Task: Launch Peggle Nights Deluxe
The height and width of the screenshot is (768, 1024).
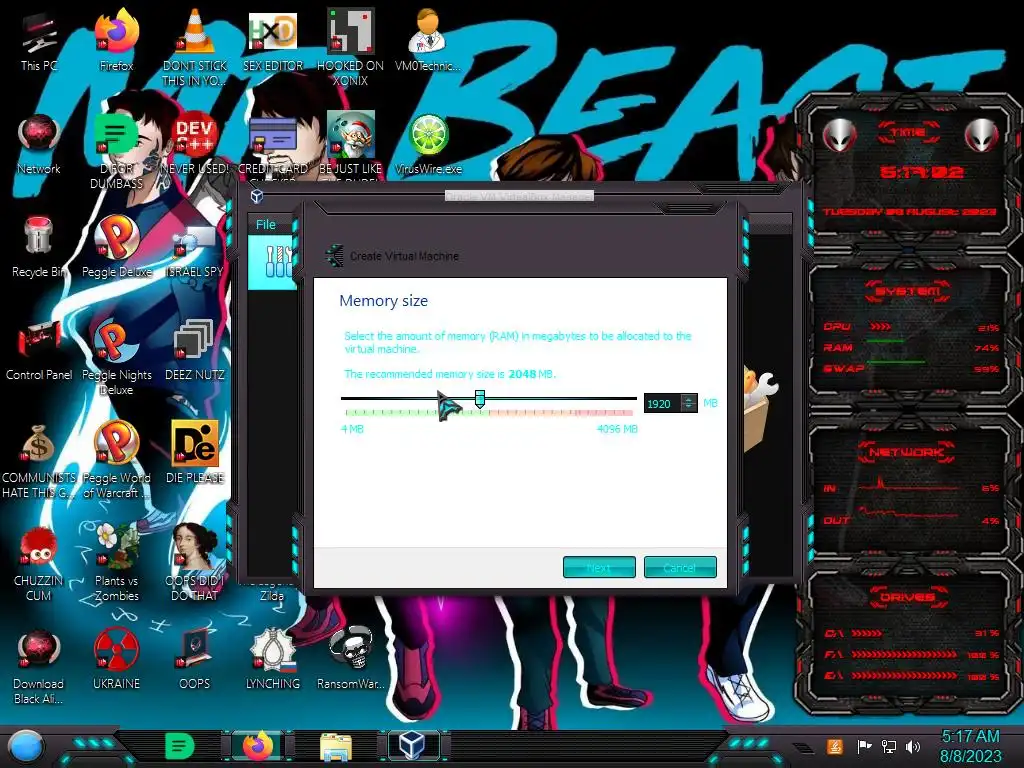Action: (117, 356)
